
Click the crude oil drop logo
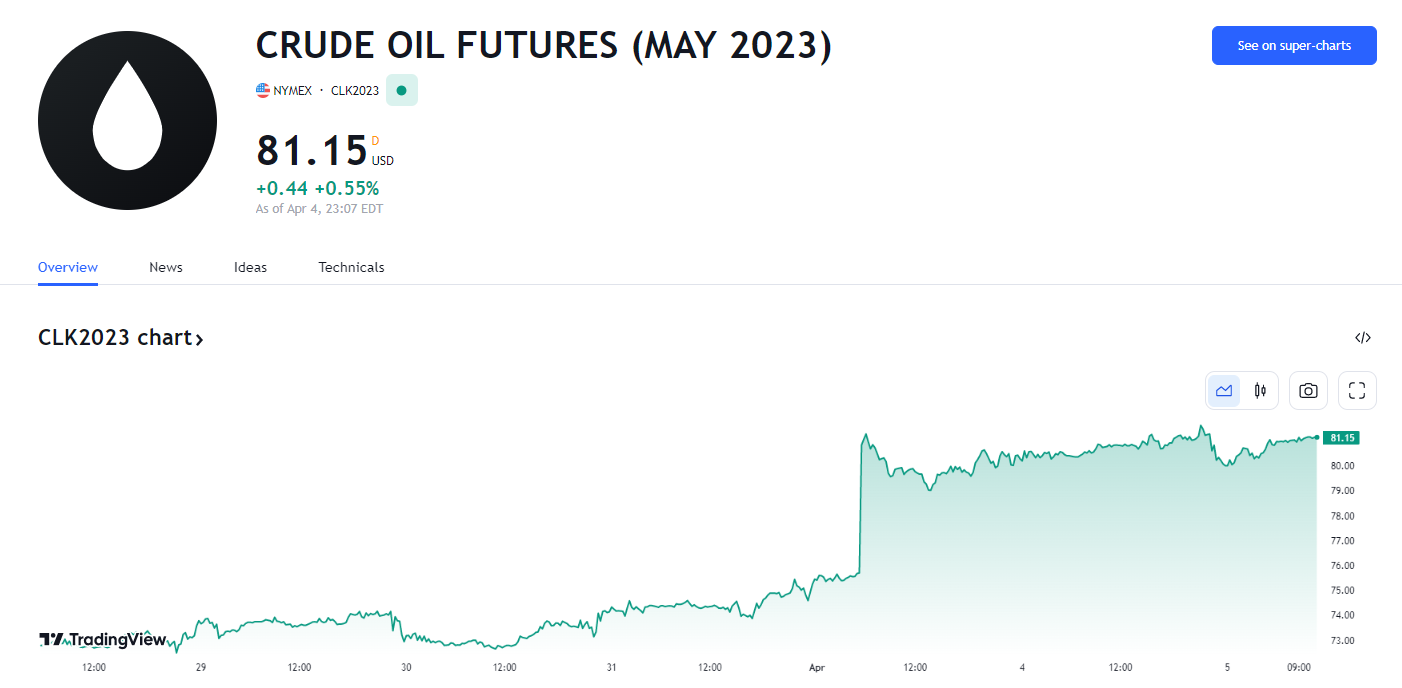[128, 120]
